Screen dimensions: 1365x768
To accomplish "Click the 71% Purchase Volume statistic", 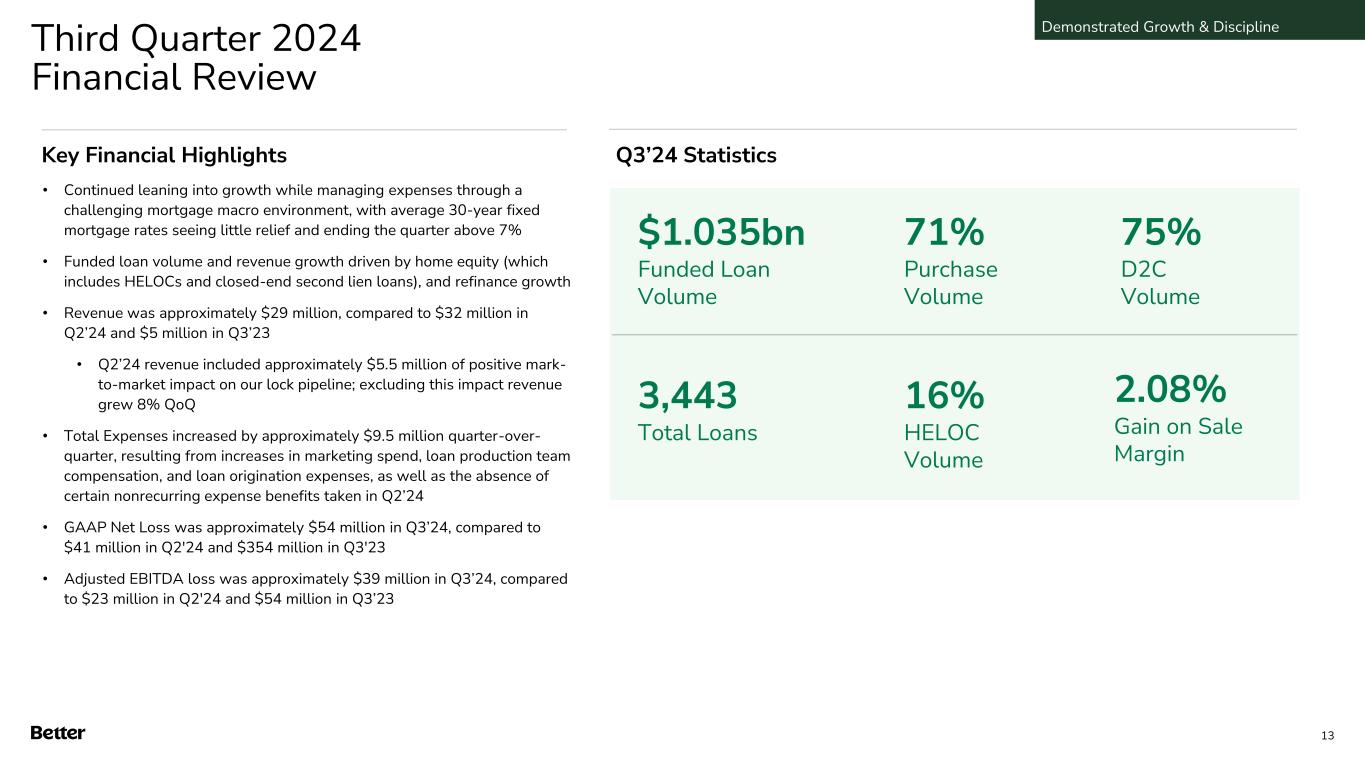I will pyautogui.click(x=944, y=233).
